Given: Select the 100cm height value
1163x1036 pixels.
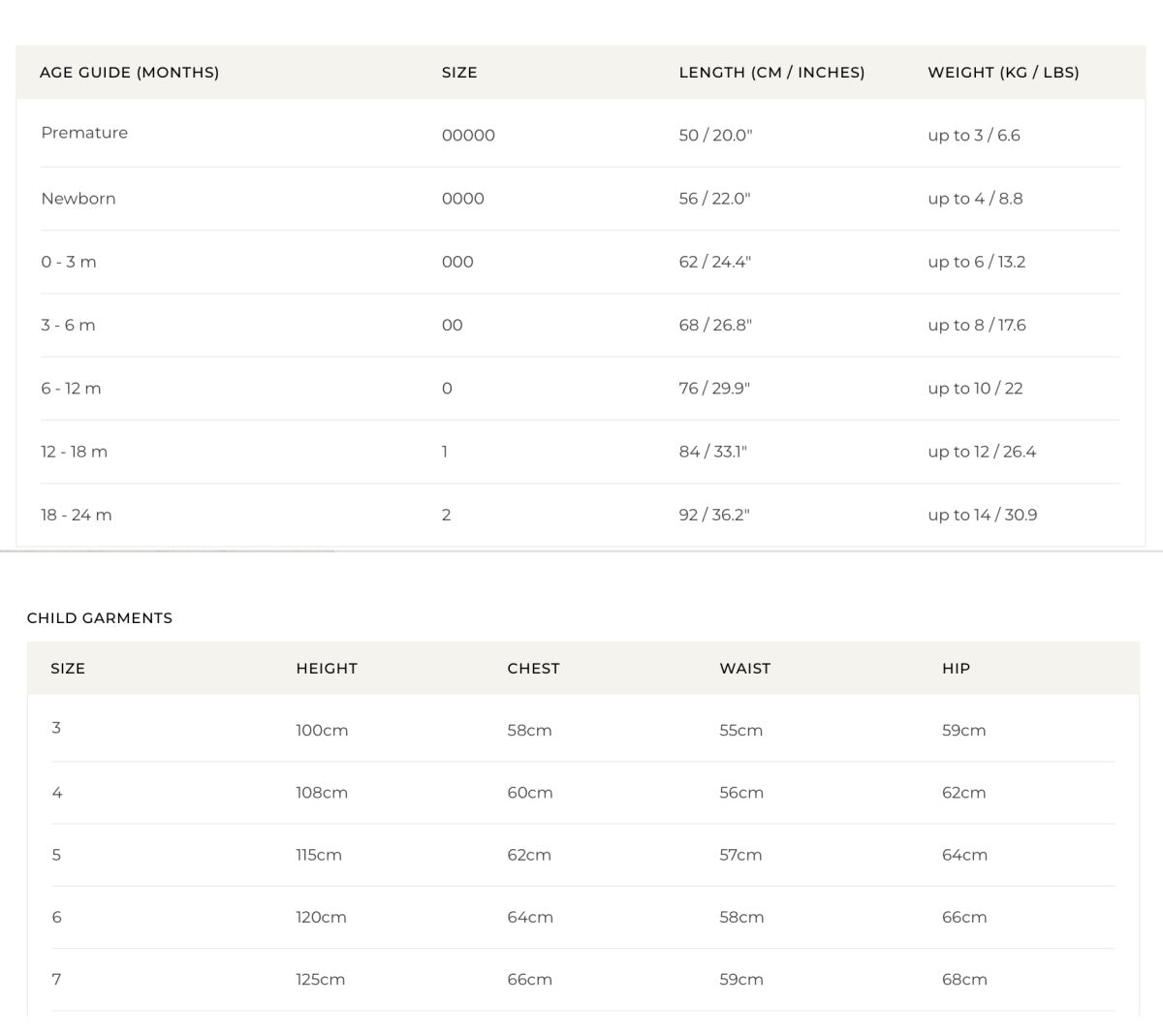Looking at the screenshot, I should coord(322,731).
